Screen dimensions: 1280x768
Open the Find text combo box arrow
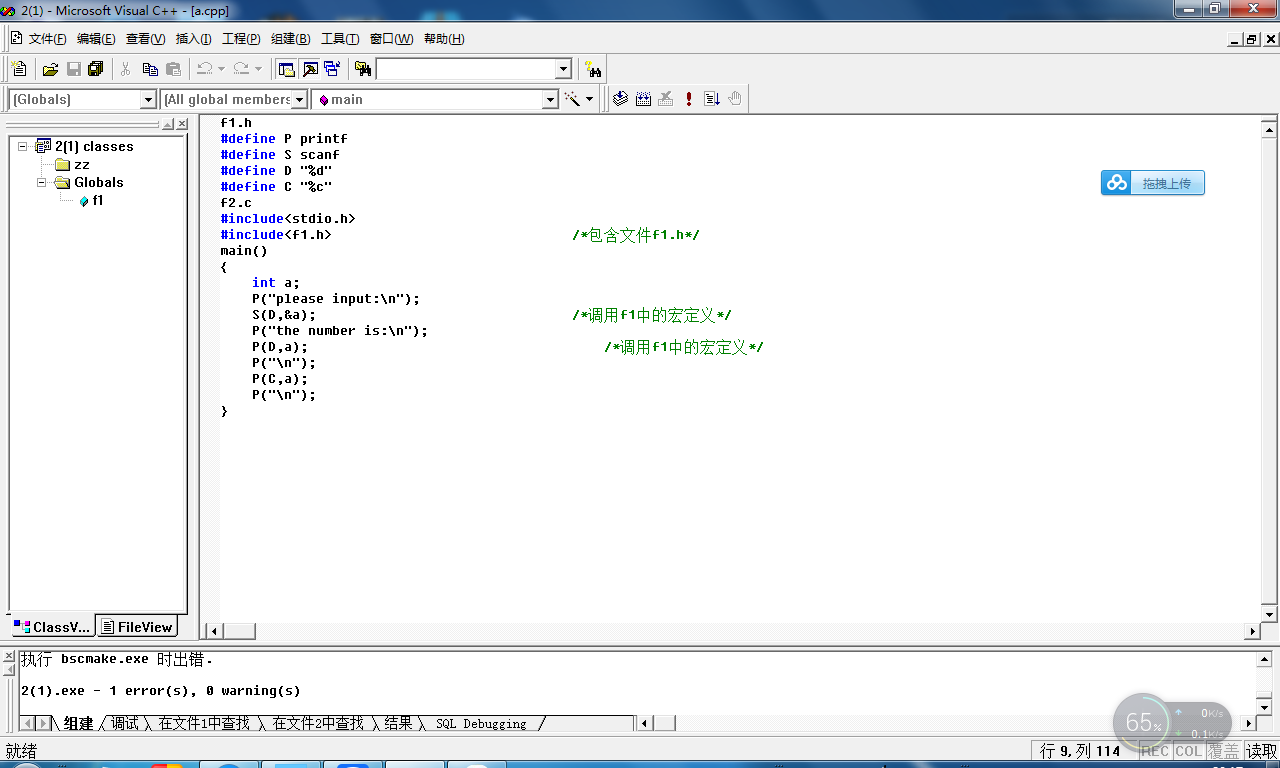[563, 69]
